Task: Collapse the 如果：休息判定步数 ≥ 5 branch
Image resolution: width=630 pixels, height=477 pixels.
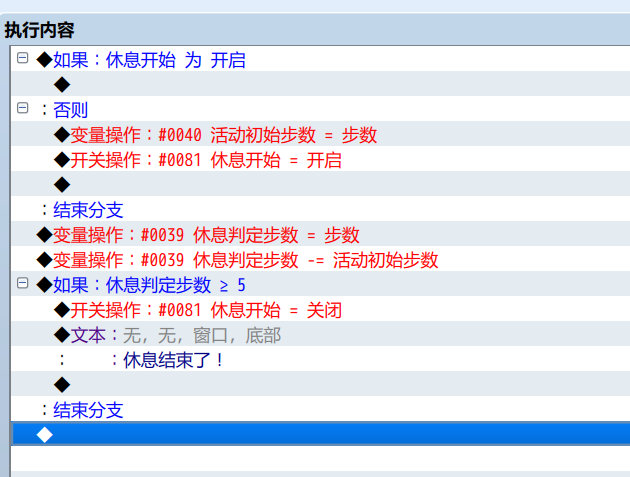Action: [x=22, y=283]
